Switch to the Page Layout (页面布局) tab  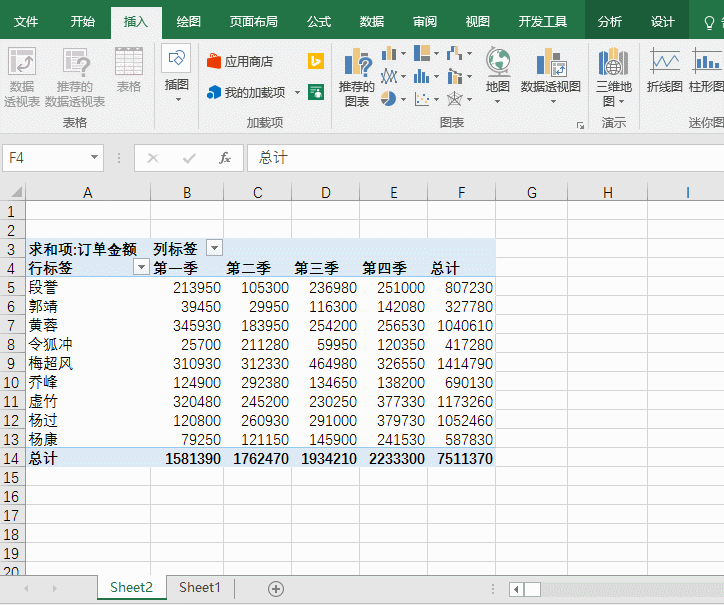pos(253,22)
